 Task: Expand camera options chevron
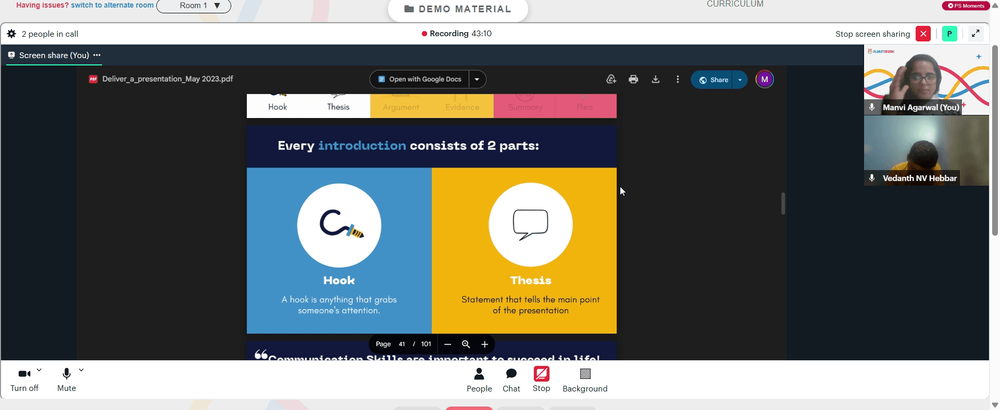click(x=39, y=370)
